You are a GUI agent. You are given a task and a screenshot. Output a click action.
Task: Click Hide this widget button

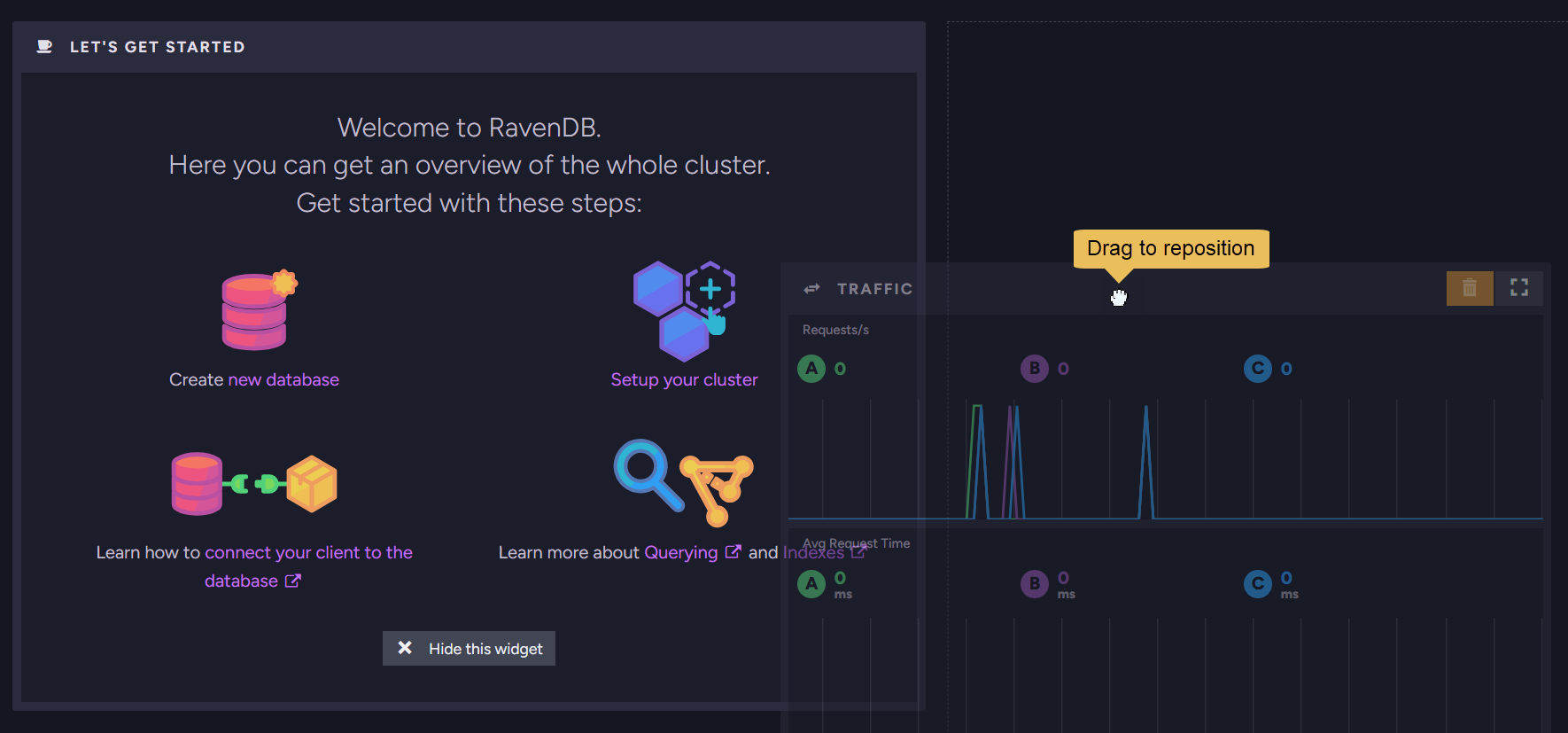pyautogui.click(x=469, y=649)
